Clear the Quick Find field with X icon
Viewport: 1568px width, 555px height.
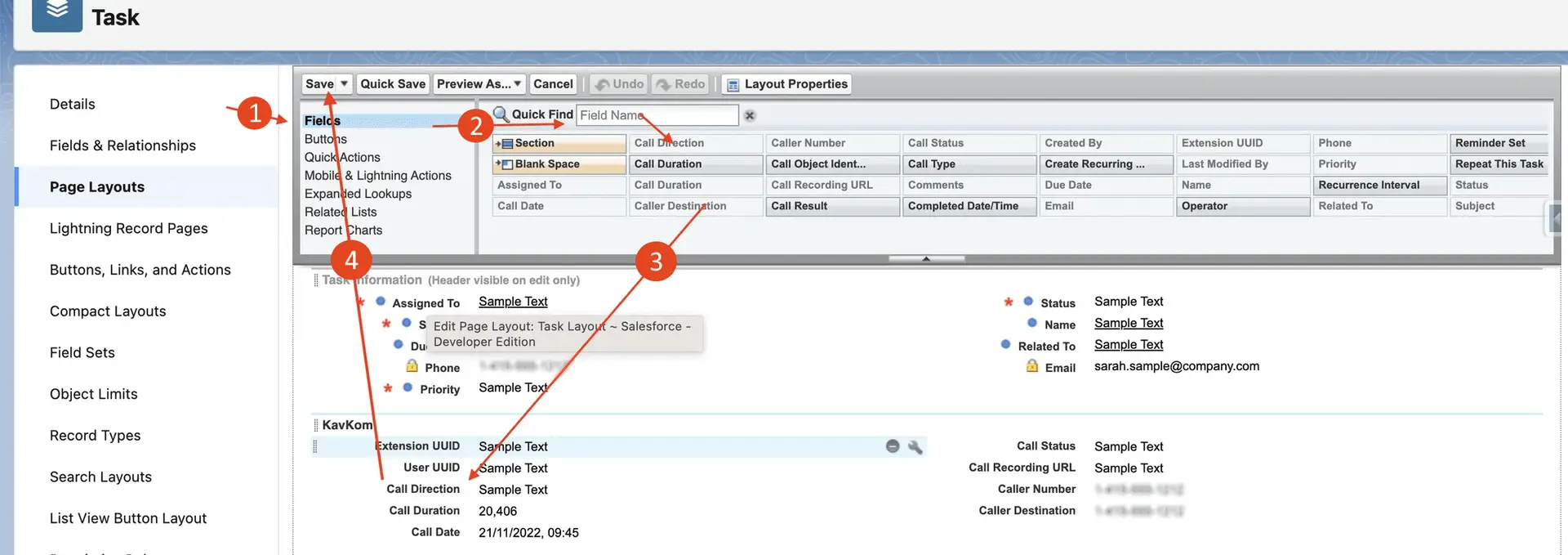(750, 116)
